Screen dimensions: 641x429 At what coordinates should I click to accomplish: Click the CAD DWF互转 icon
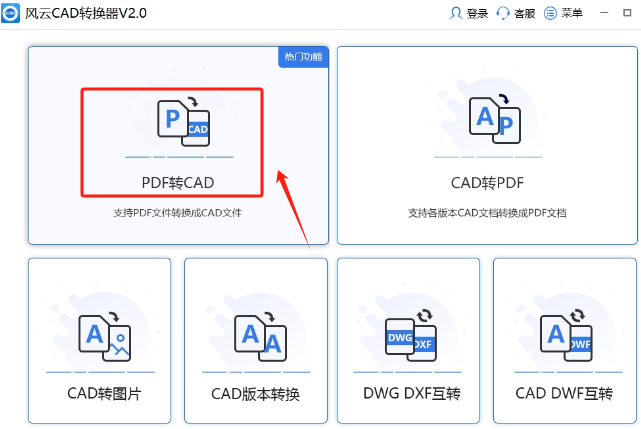pos(566,335)
